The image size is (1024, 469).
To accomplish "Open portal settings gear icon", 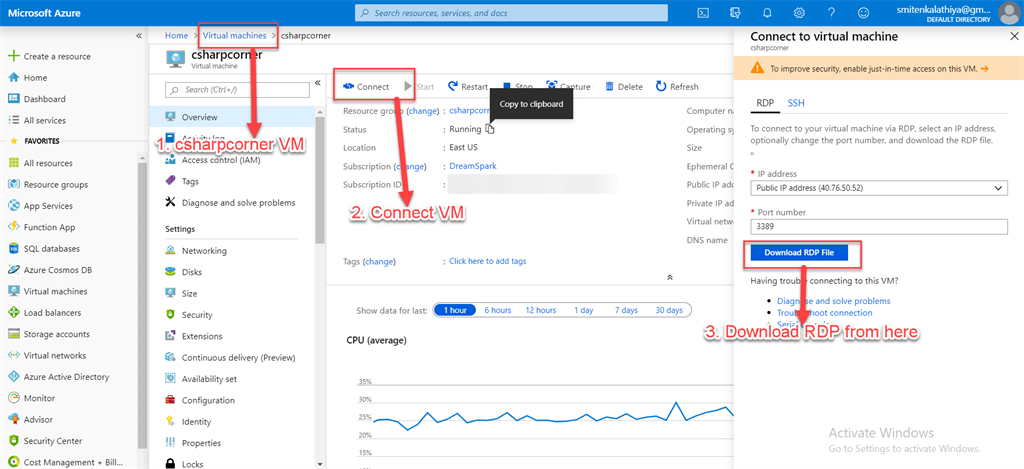I will coord(799,12).
